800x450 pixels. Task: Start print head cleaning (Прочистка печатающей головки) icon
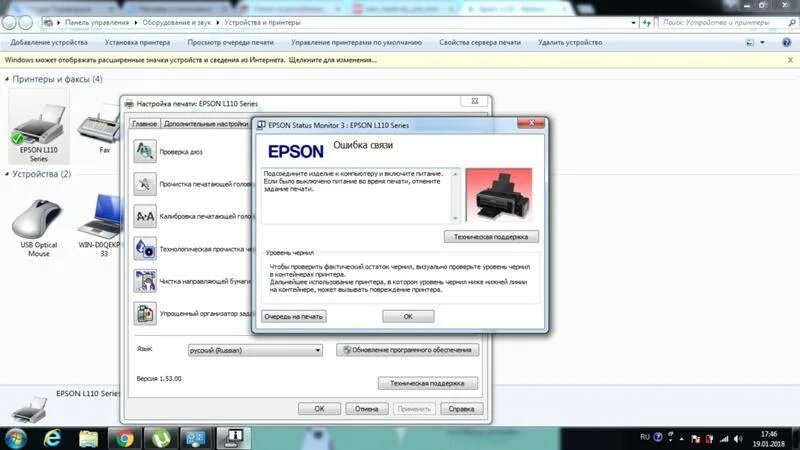(145, 184)
